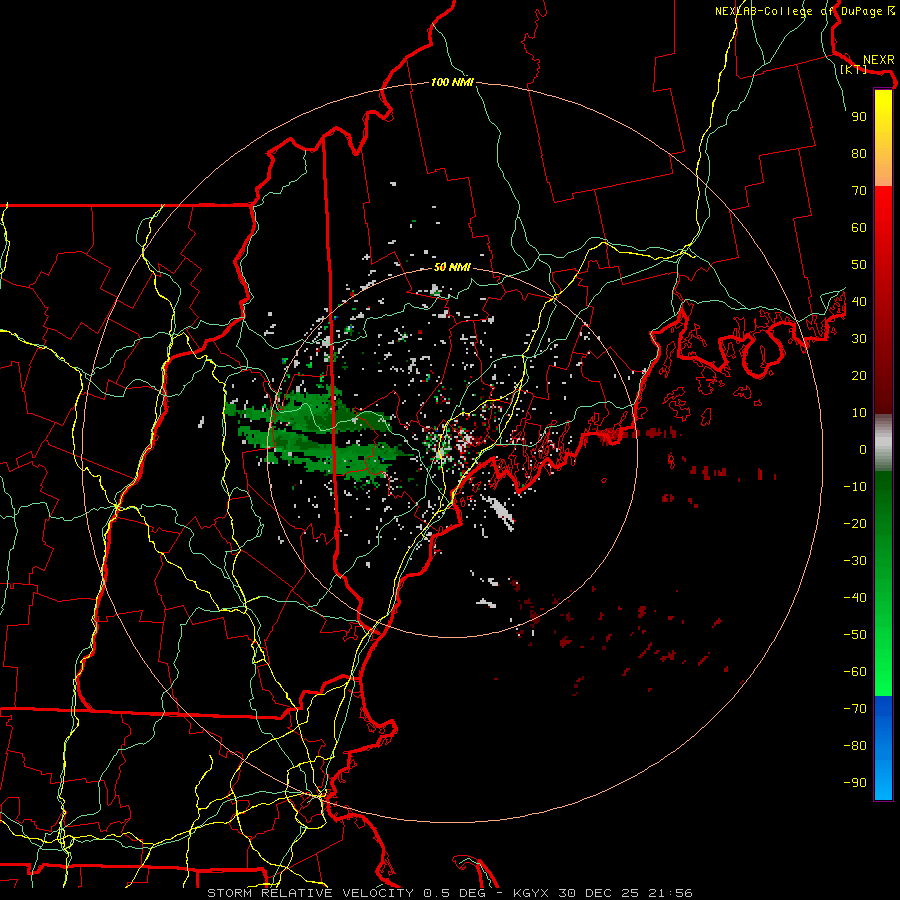
Task: Click the -50 scale value
Action: tap(855, 635)
